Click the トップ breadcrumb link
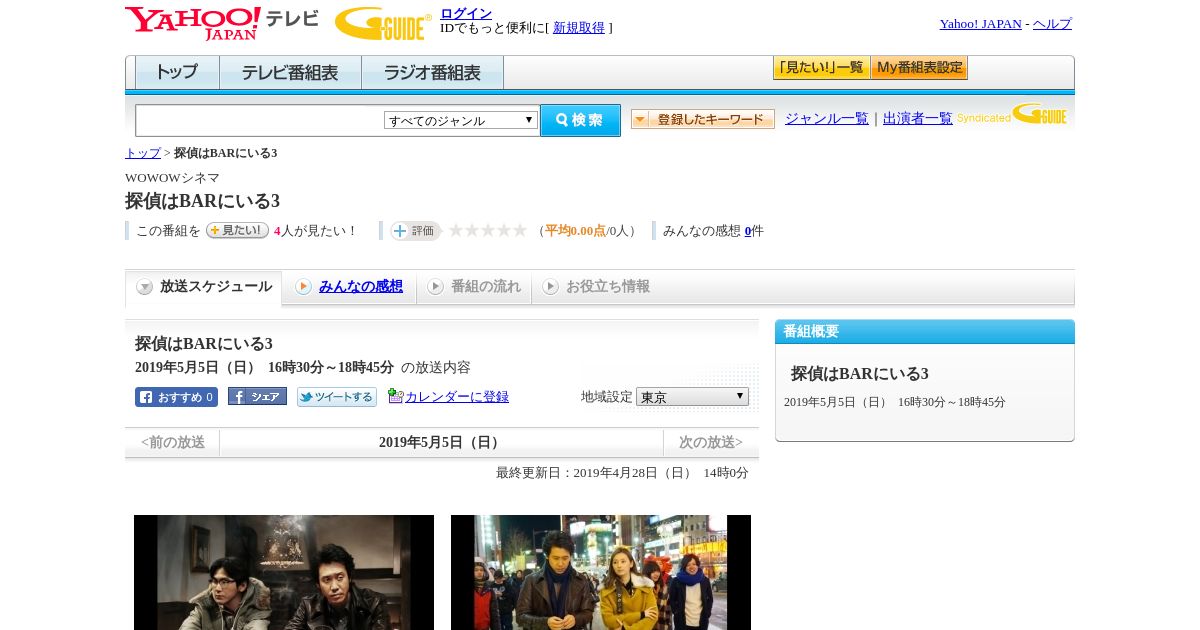This screenshot has width=1200, height=630. (143, 153)
